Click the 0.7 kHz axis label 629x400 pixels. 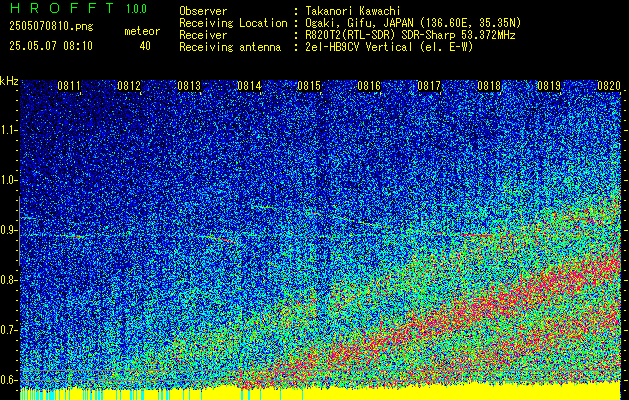8,330
